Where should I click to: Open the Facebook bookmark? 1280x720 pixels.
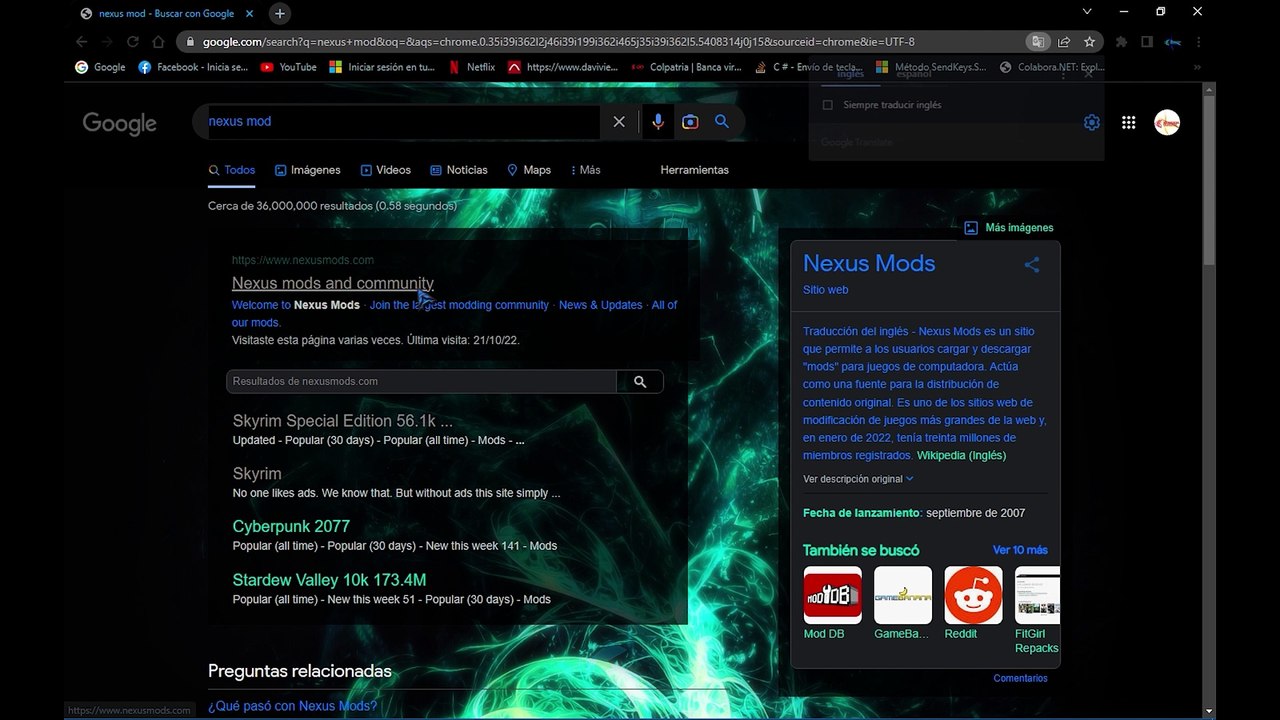[x=193, y=67]
